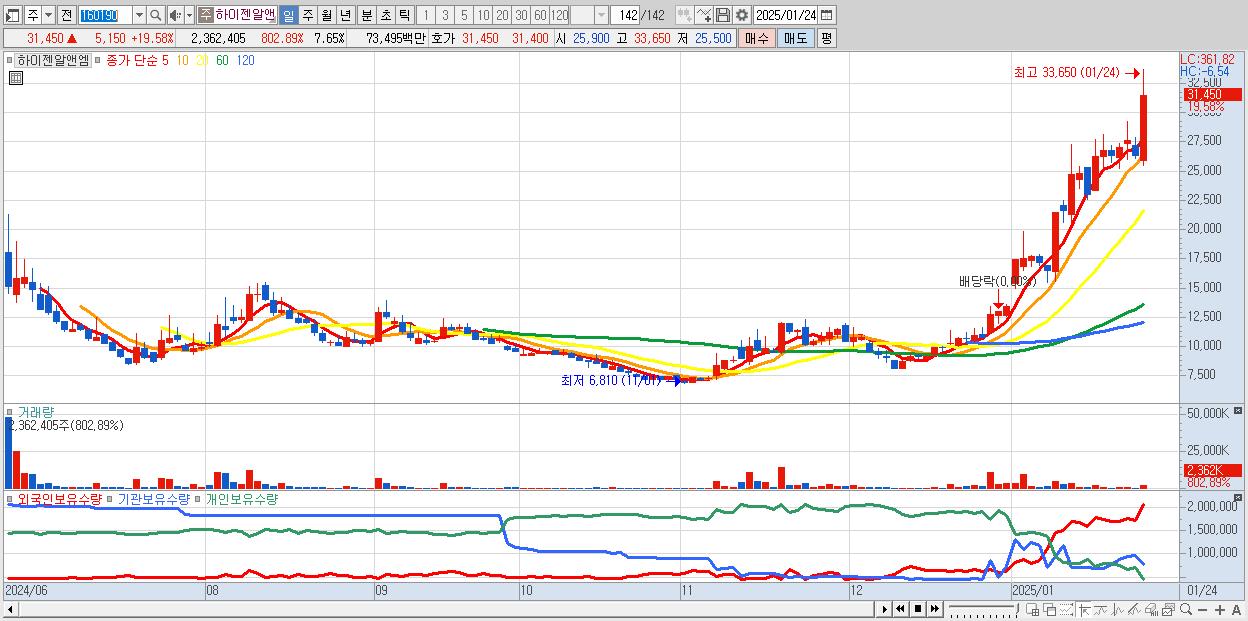Screen dimensions: 1248x621
Task: Fast-forward the chart replay
Action: click(934, 609)
